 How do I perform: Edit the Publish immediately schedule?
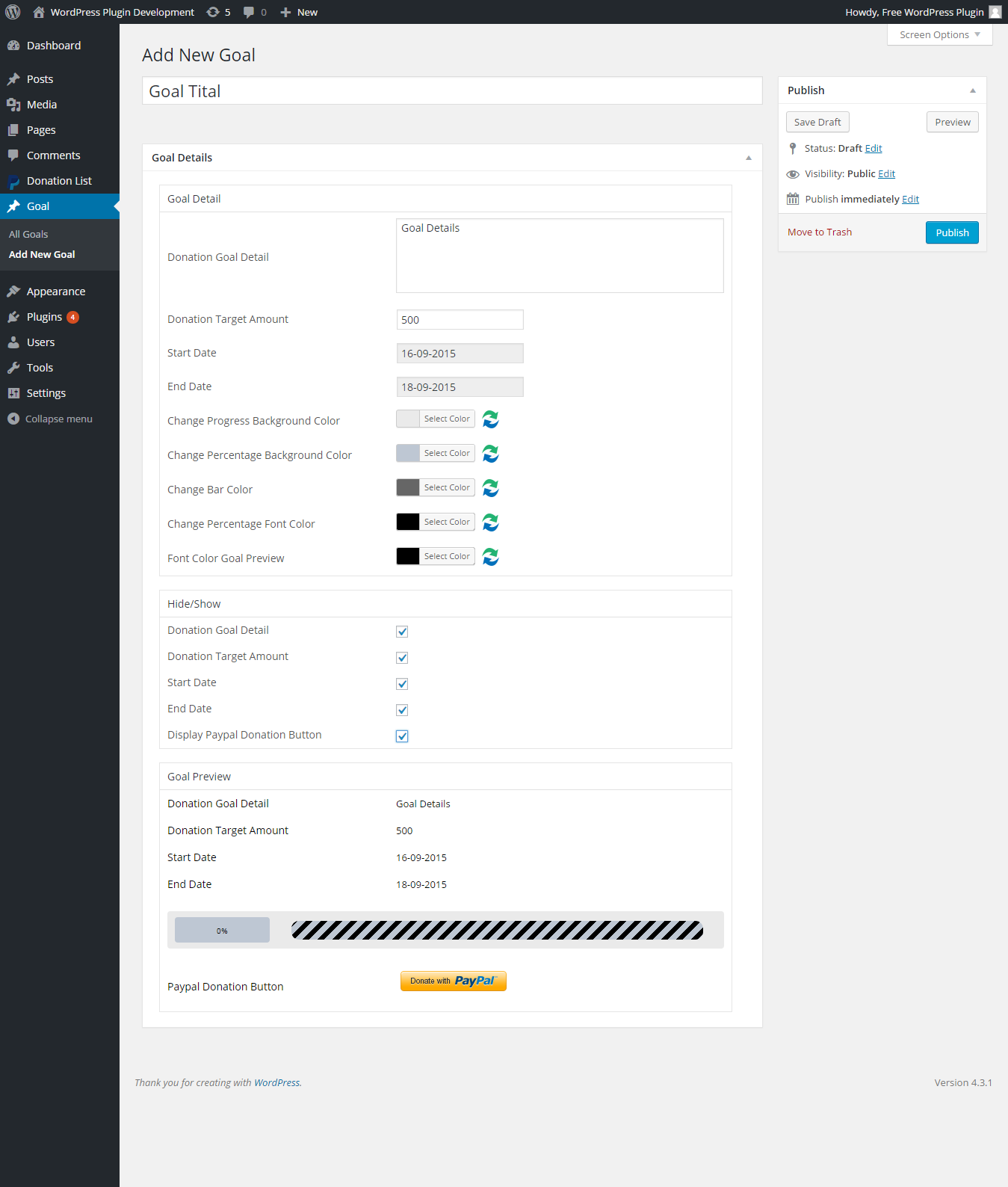coord(910,200)
